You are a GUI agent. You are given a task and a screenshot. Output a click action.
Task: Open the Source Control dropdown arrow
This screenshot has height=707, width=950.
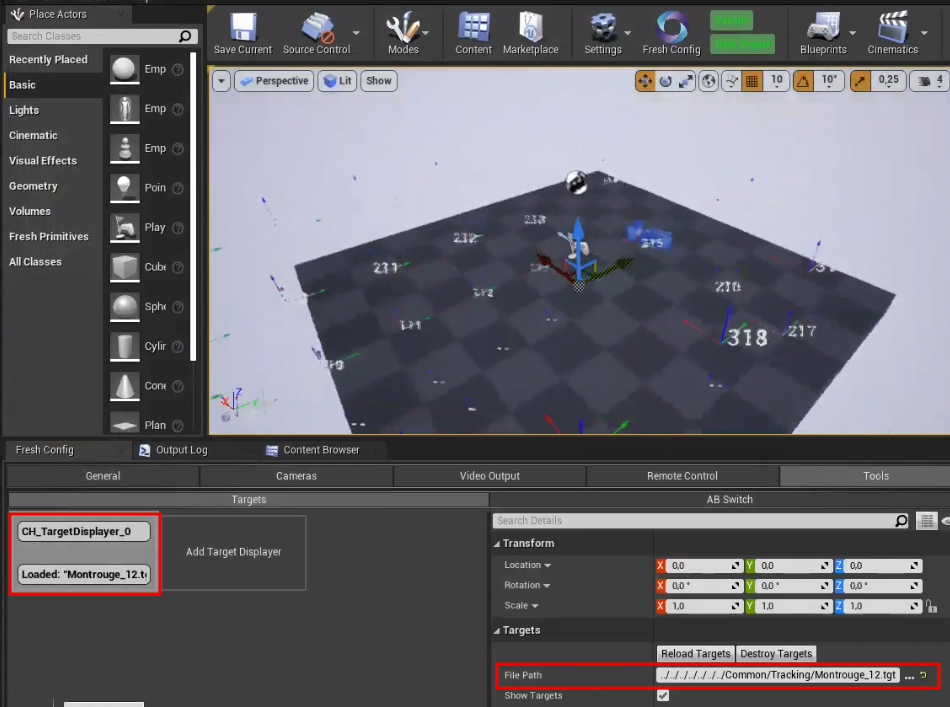click(x=356, y=33)
